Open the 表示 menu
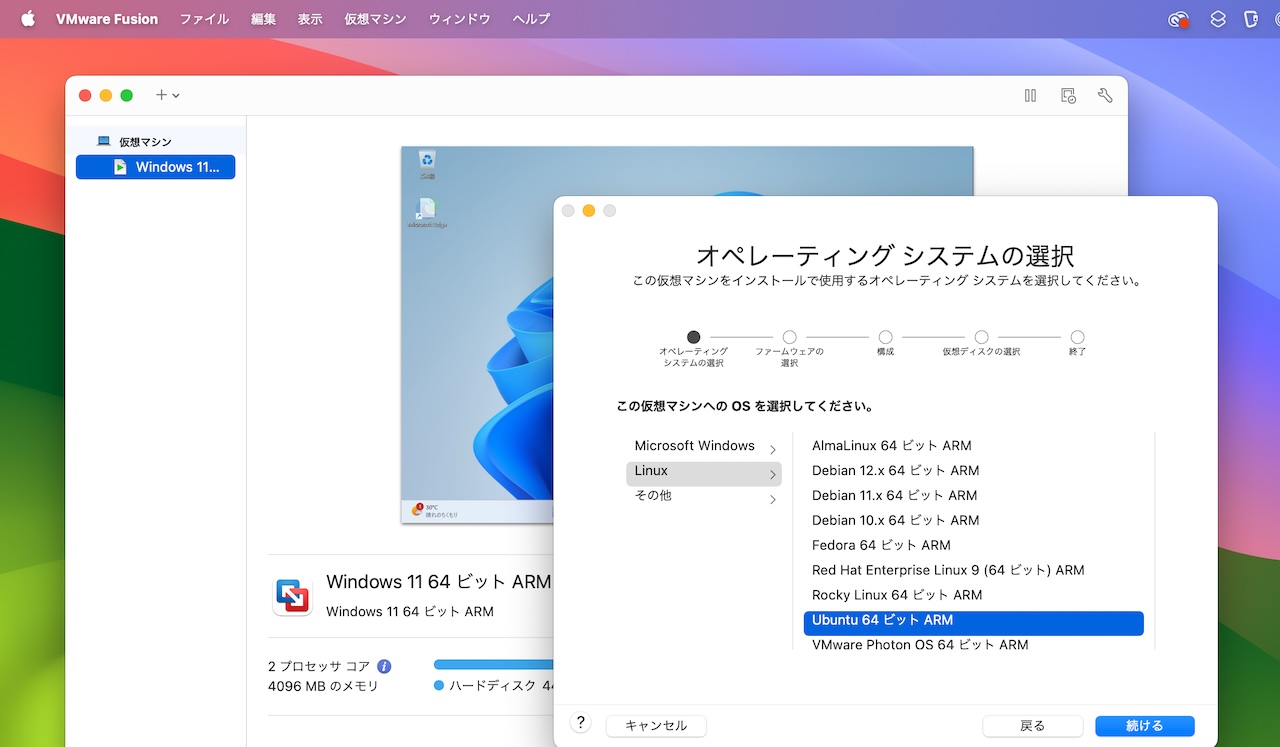 [310, 19]
